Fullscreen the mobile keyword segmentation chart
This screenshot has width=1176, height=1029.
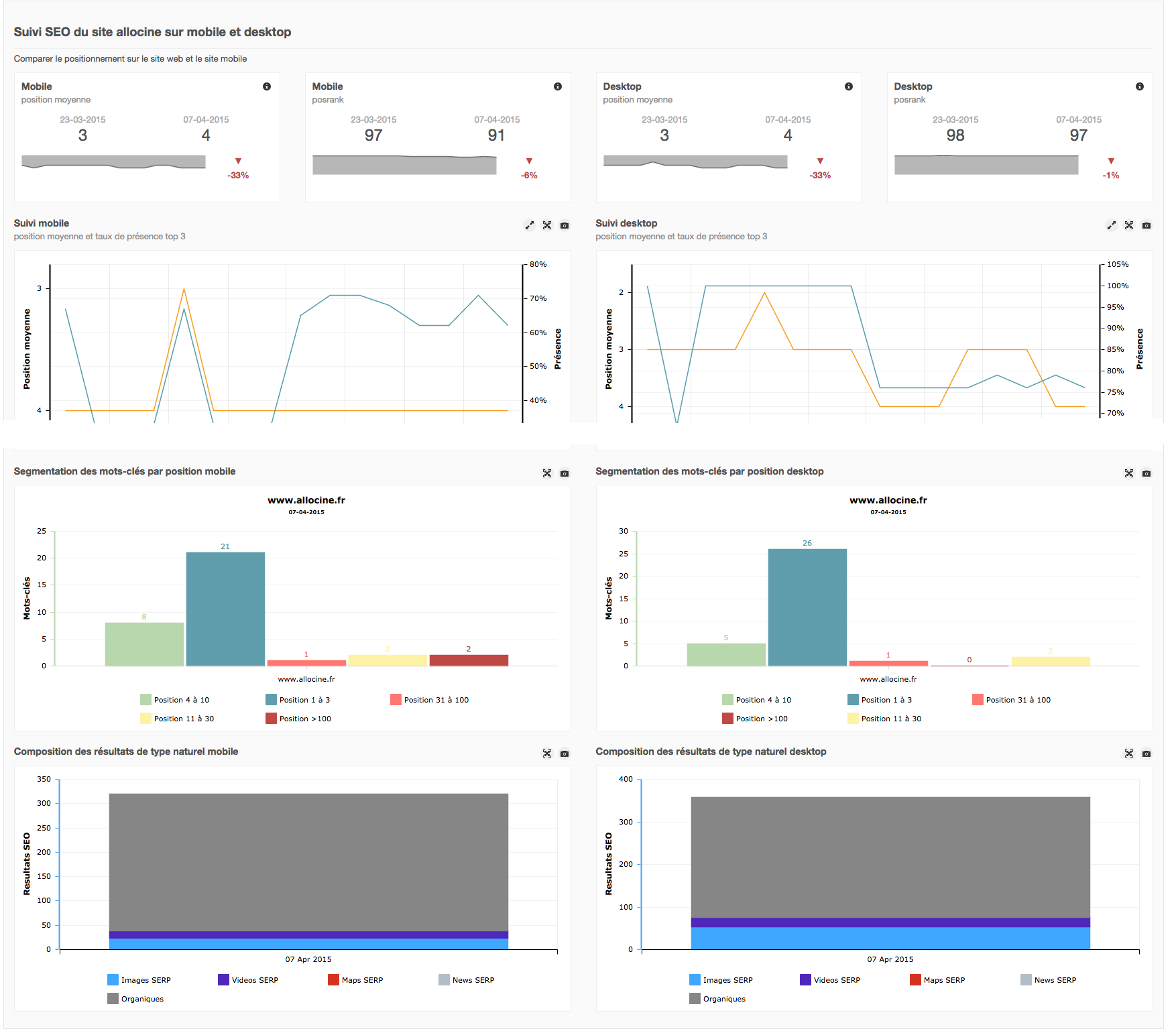pos(547,473)
